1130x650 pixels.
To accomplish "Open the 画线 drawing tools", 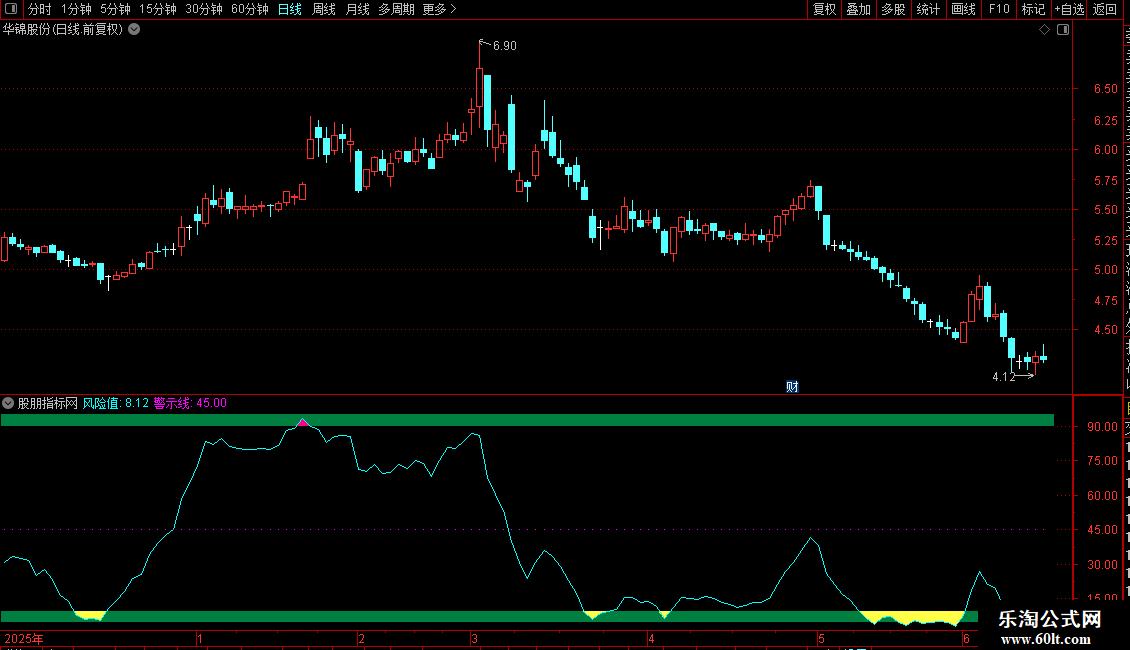I will tap(964, 9).
